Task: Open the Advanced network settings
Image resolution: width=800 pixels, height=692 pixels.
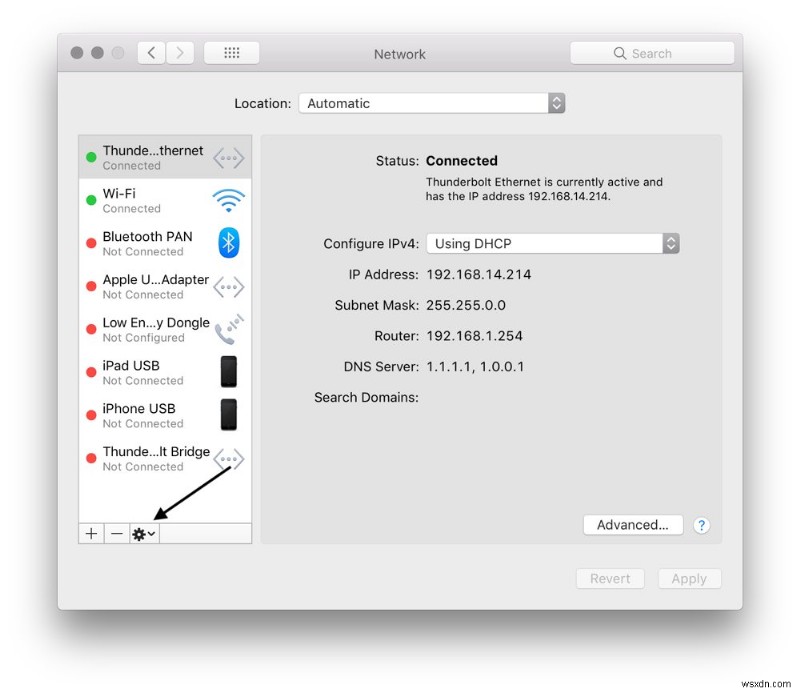Action: pyautogui.click(x=632, y=524)
